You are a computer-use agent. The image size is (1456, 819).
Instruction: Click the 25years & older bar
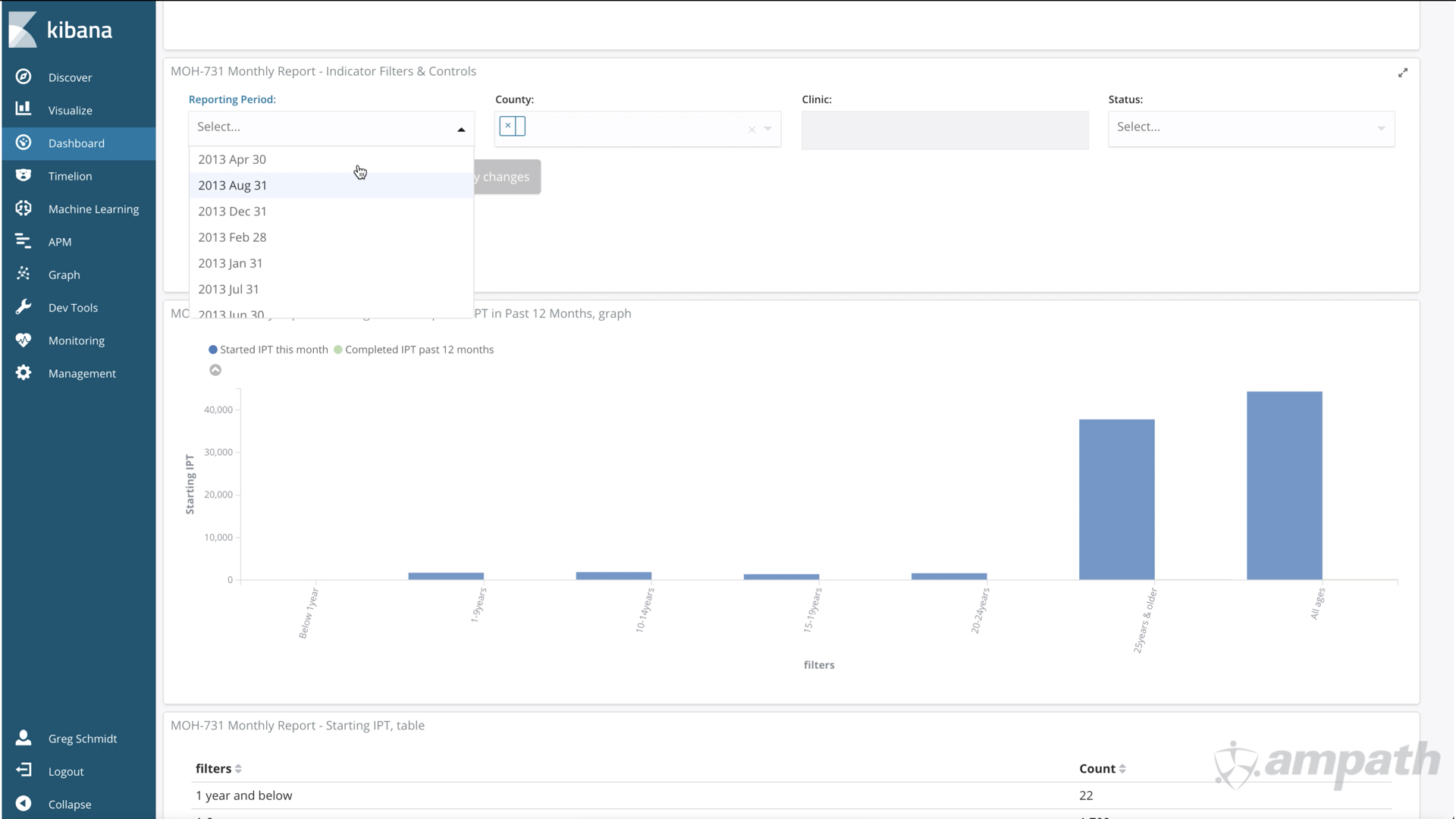coord(1116,499)
